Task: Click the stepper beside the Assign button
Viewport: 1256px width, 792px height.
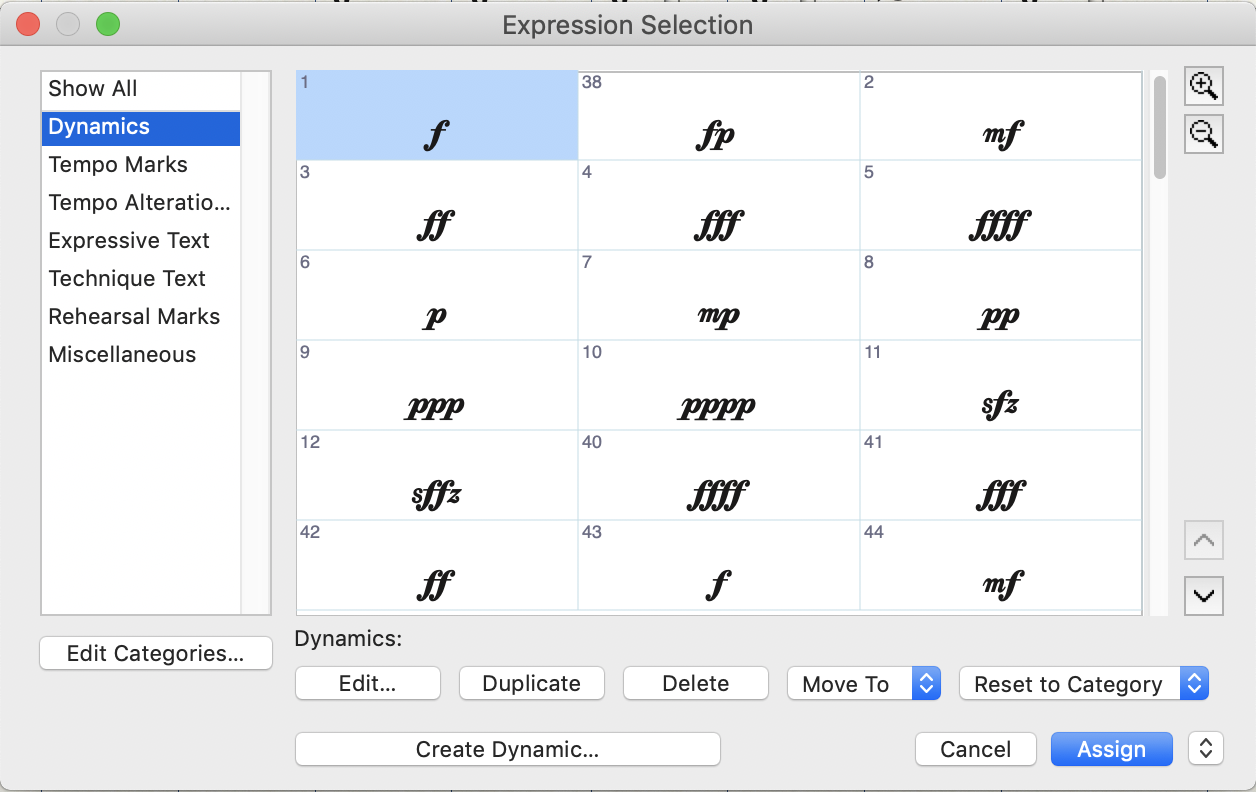Action: (1205, 748)
